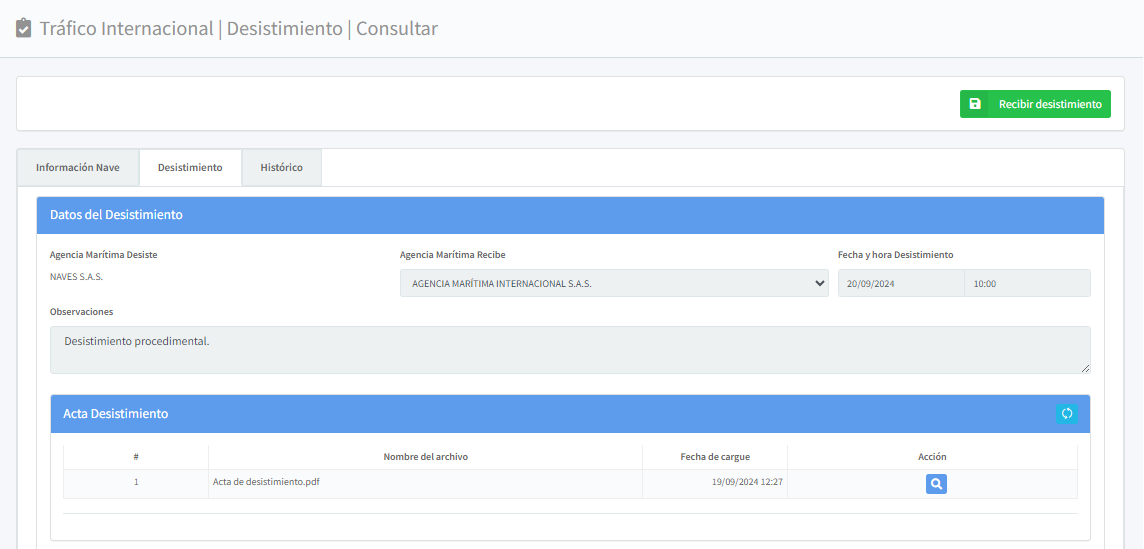The width and height of the screenshot is (1144, 549).
Task: Click the upload date 19/09/2024 12:27 cell
Action: click(x=747, y=482)
